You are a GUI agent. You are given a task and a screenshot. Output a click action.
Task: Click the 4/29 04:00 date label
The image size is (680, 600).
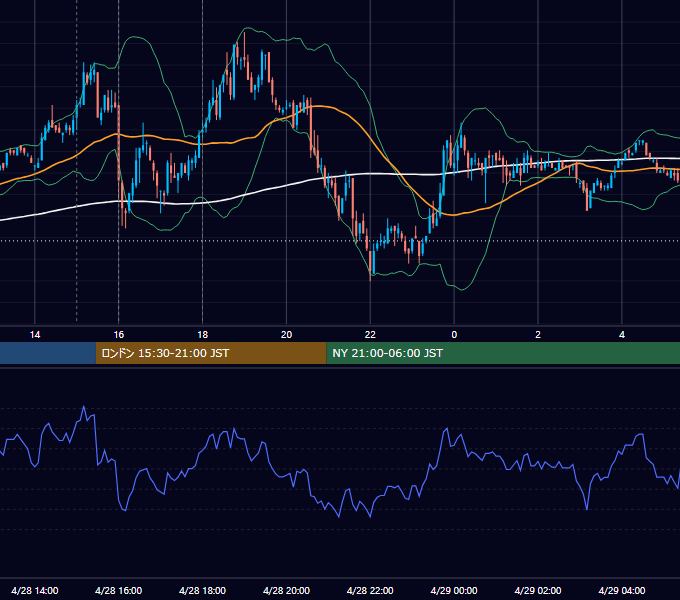(x=622, y=590)
